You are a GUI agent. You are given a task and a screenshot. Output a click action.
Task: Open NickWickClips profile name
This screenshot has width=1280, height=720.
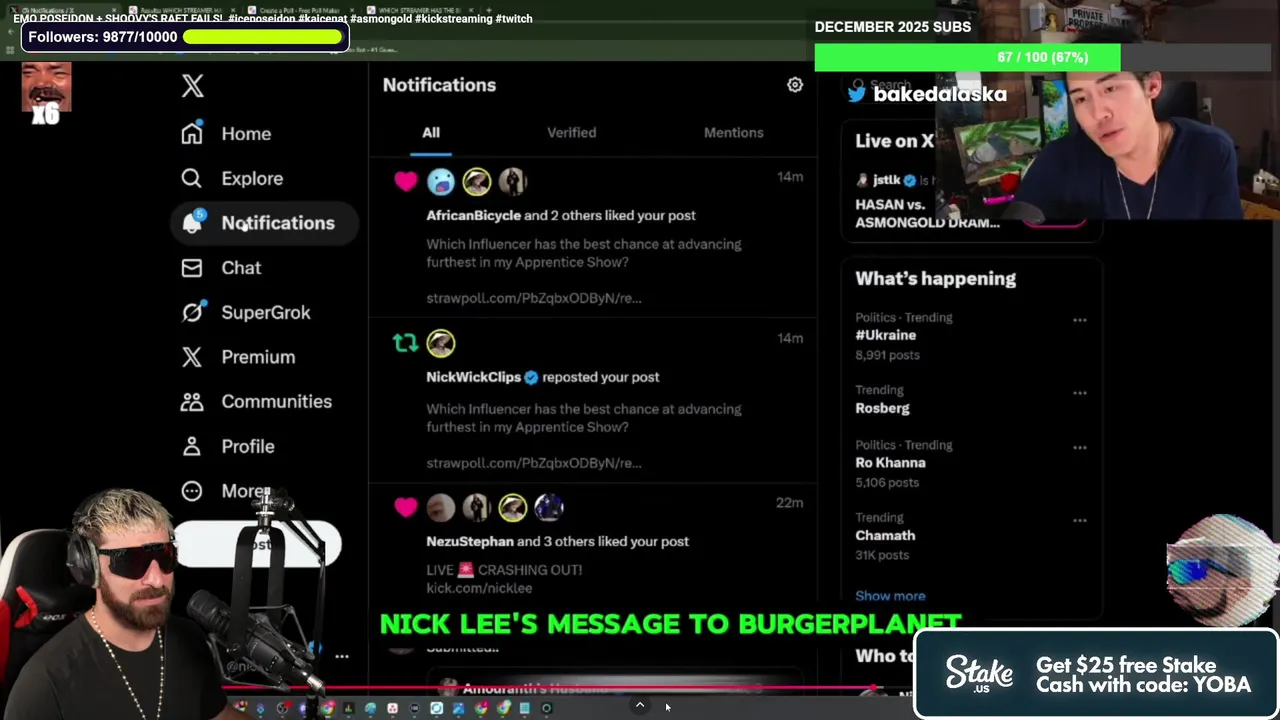[x=473, y=377]
